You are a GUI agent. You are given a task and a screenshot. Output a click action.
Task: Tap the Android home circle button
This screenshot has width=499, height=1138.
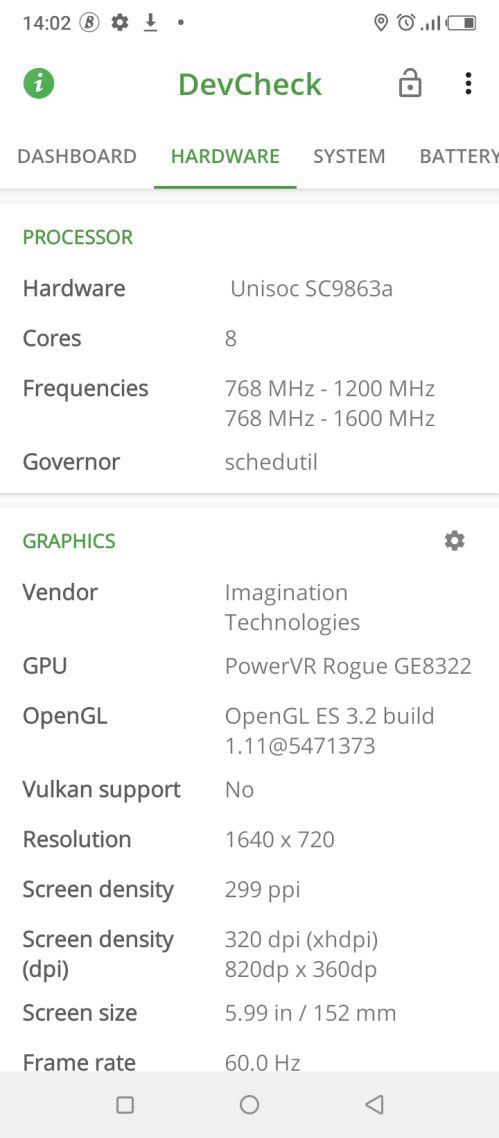point(250,1105)
